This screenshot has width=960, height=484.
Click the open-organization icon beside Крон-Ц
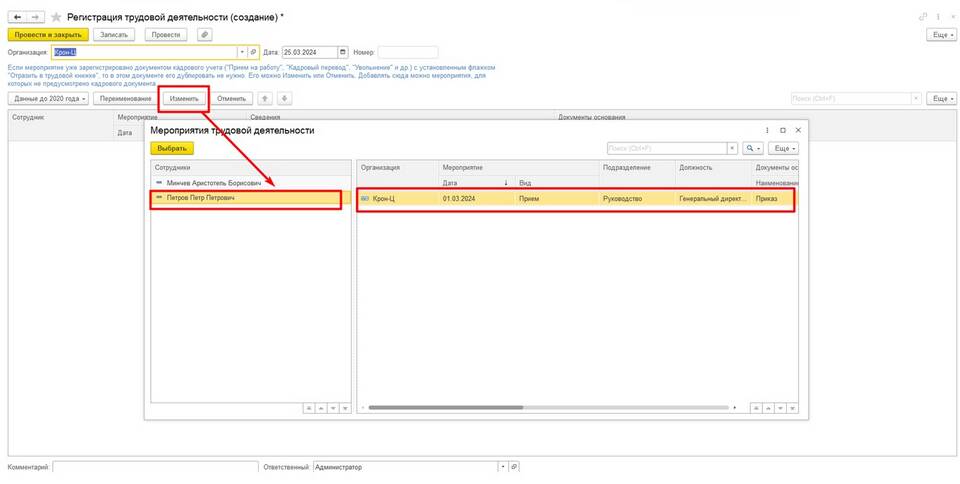[254, 52]
